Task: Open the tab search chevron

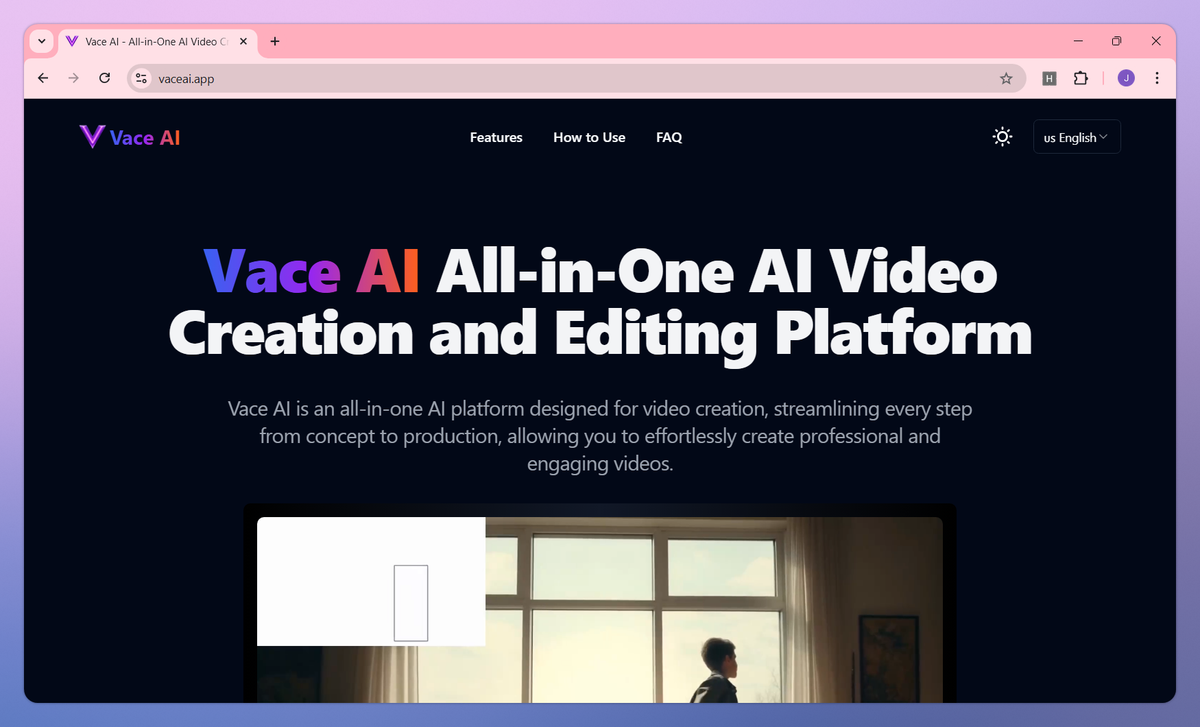Action: click(x=41, y=41)
